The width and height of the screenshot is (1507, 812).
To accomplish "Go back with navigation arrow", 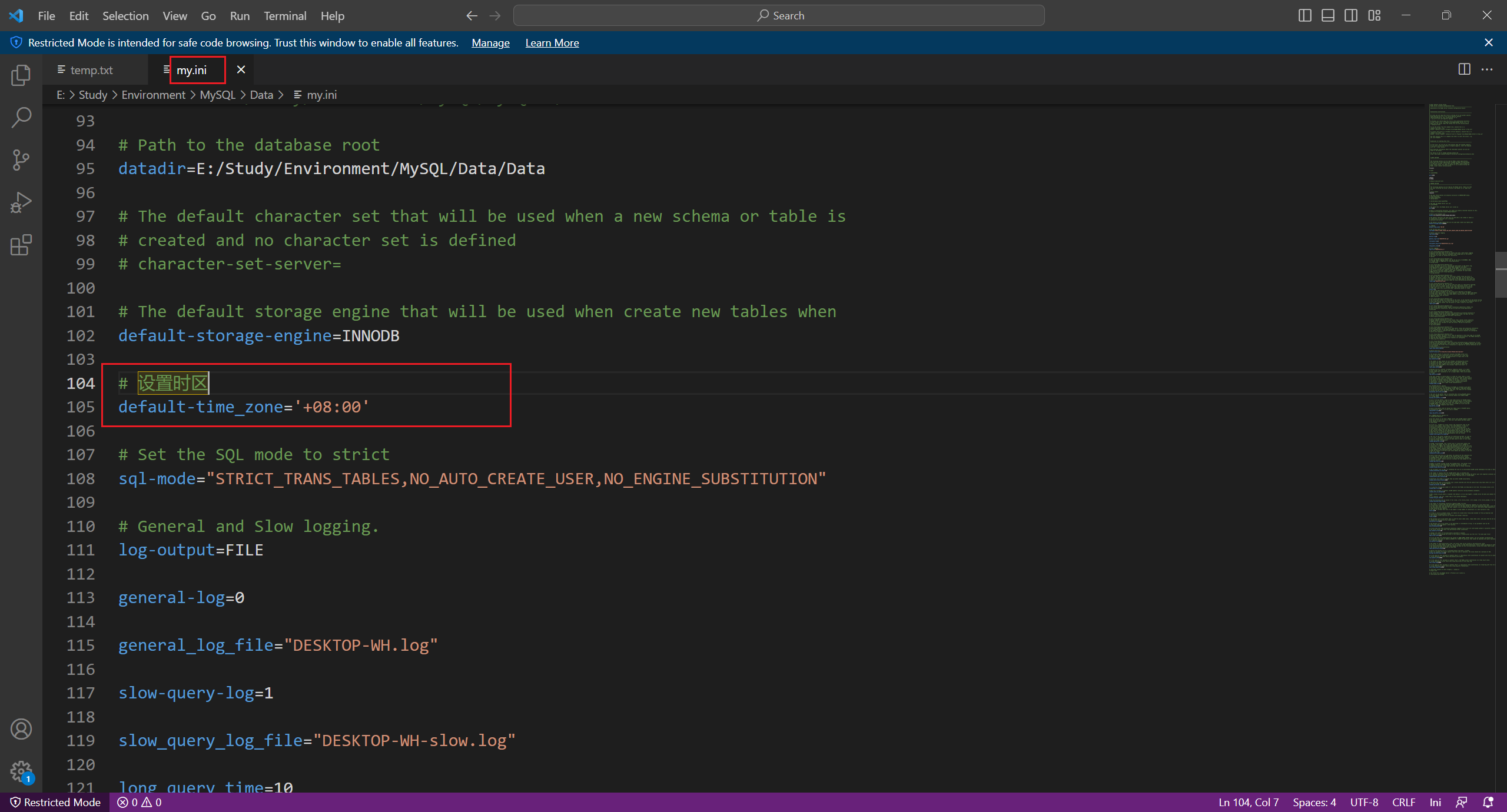I will [x=472, y=16].
